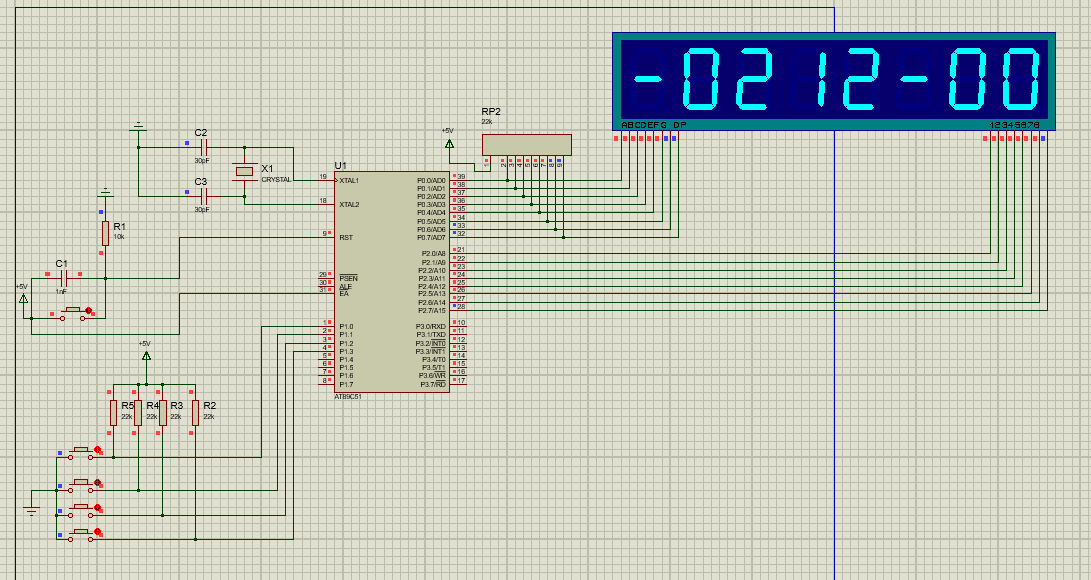Click the ground terminal above R1
The height and width of the screenshot is (580, 1091).
coord(105,192)
